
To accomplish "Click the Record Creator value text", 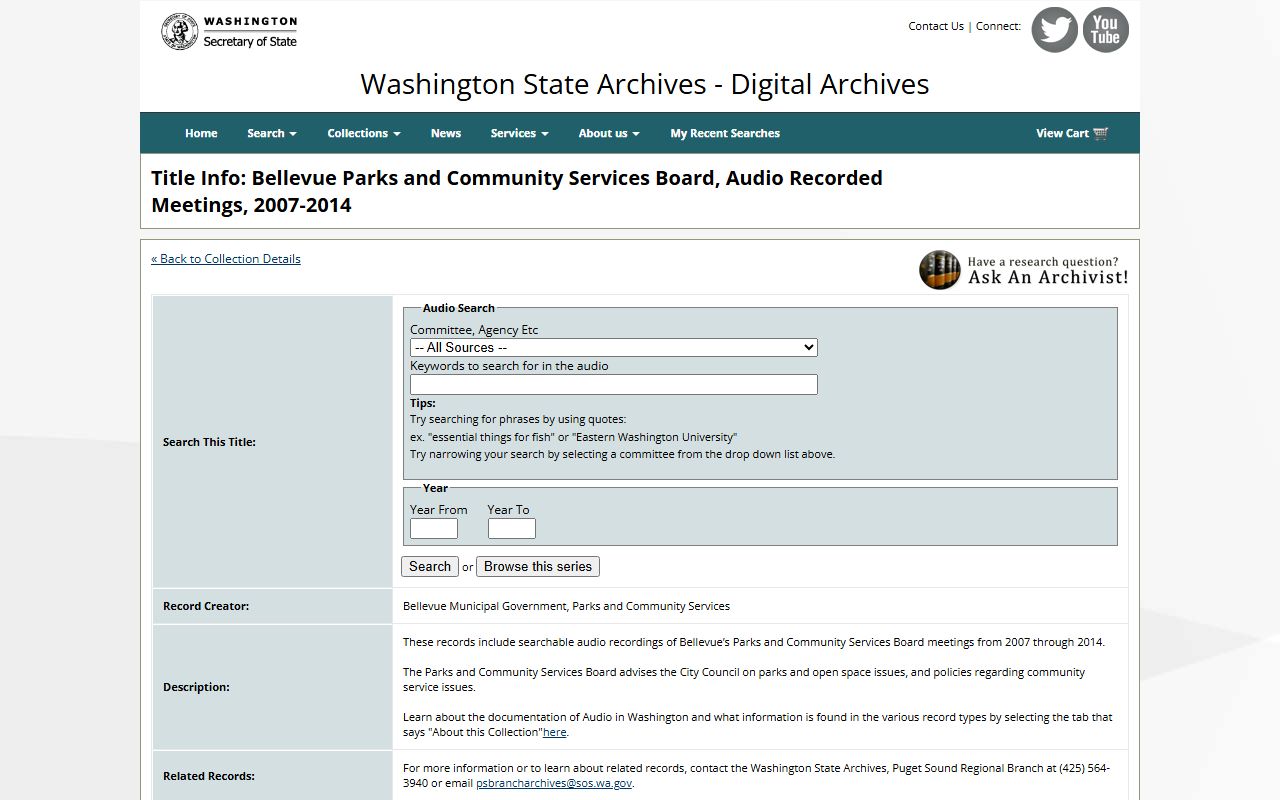I will 566,606.
